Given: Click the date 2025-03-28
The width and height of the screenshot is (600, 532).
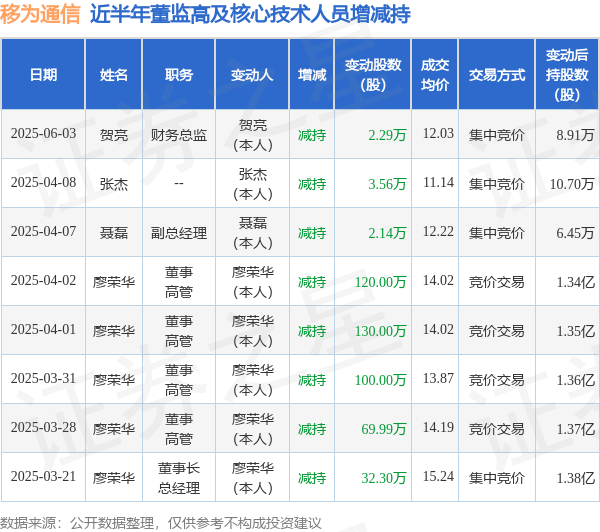Looking at the screenshot, I should (x=43, y=428).
